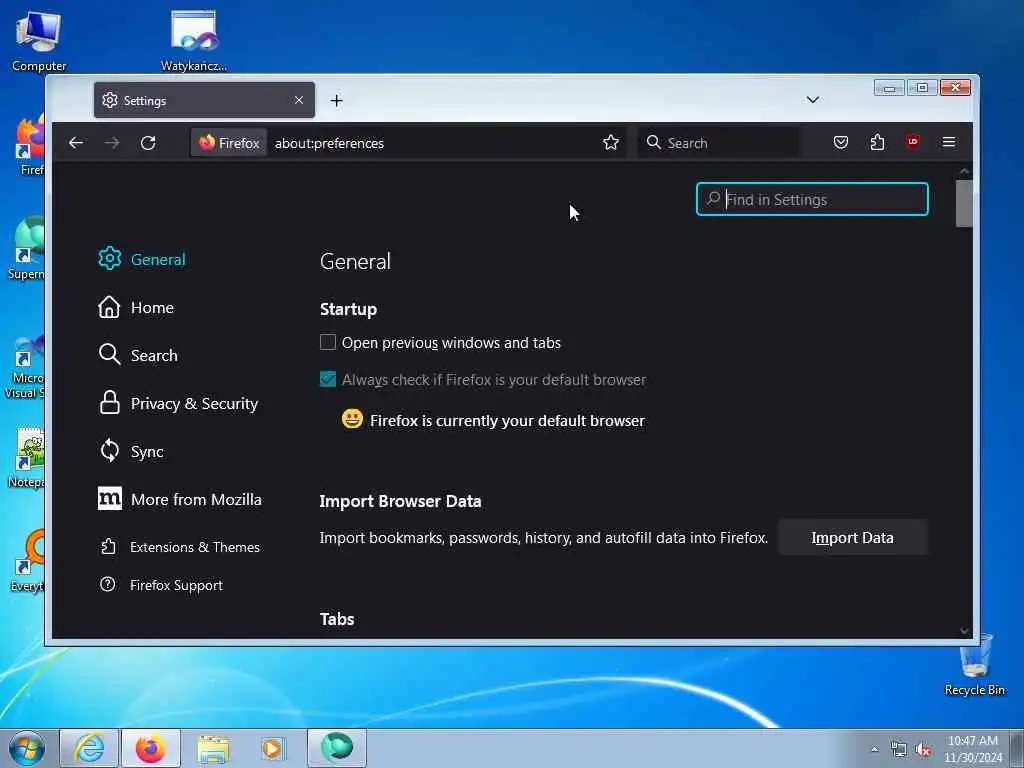Open More from Mozilla section
Viewport: 1024px width, 768px height.
180,499
